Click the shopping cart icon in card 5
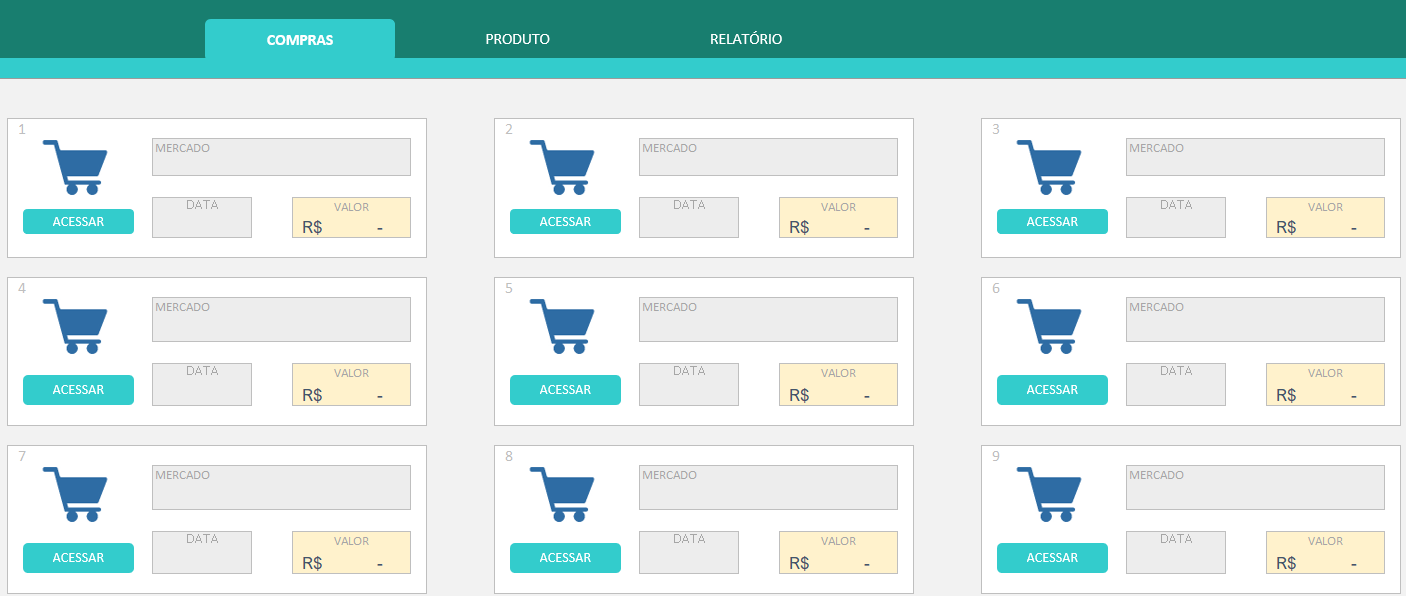Viewport: 1406px width, 596px height. [x=563, y=326]
